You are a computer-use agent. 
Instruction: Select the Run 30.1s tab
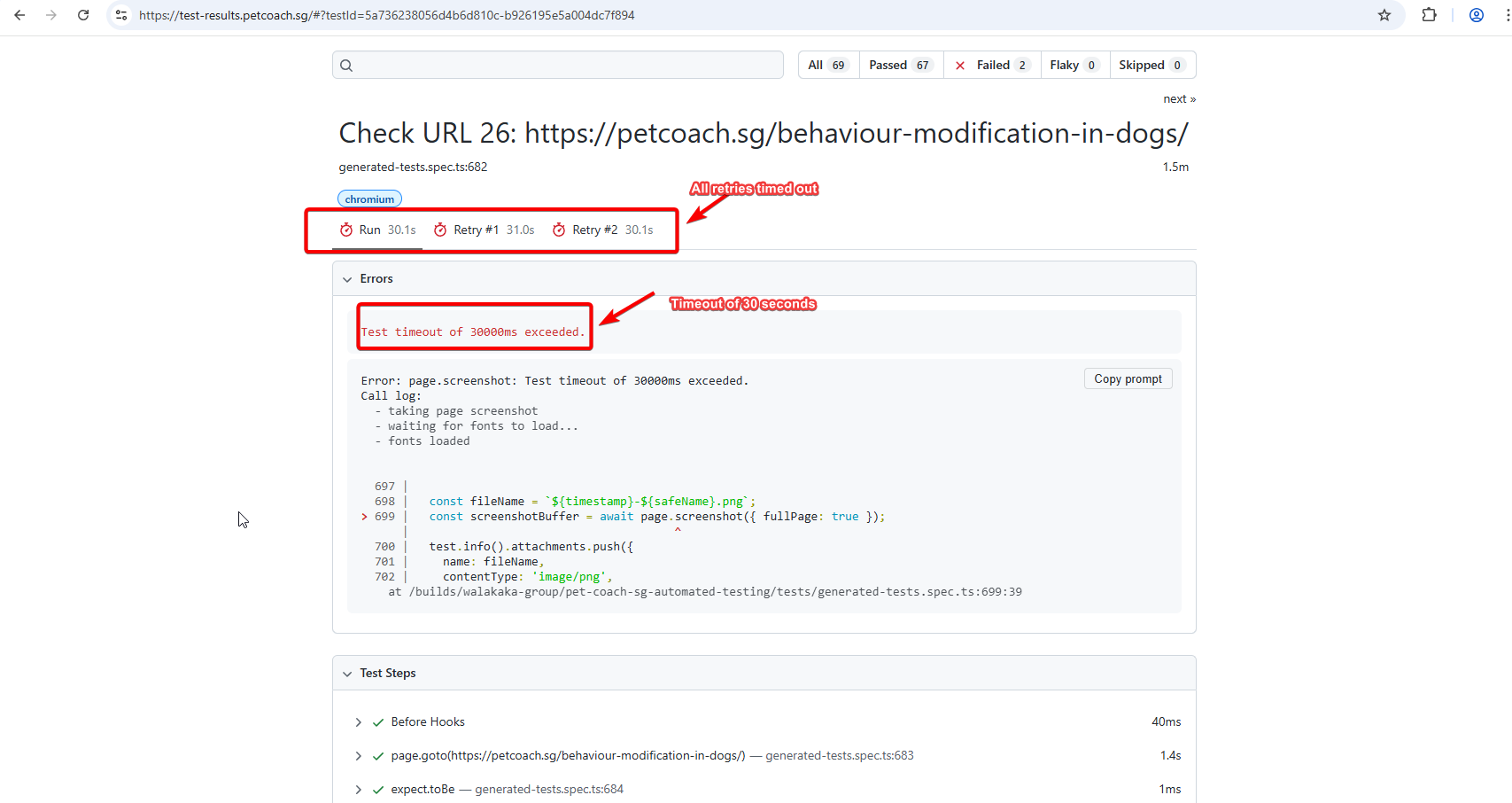(377, 230)
